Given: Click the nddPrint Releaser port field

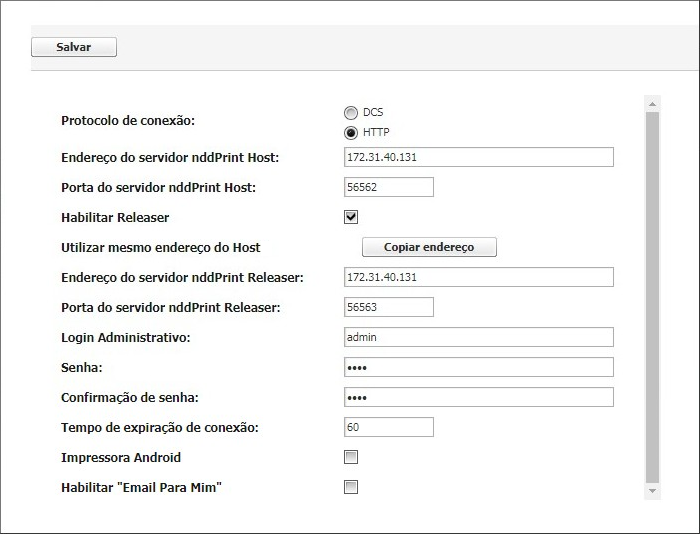Looking at the screenshot, I should click(x=388, y=307).
